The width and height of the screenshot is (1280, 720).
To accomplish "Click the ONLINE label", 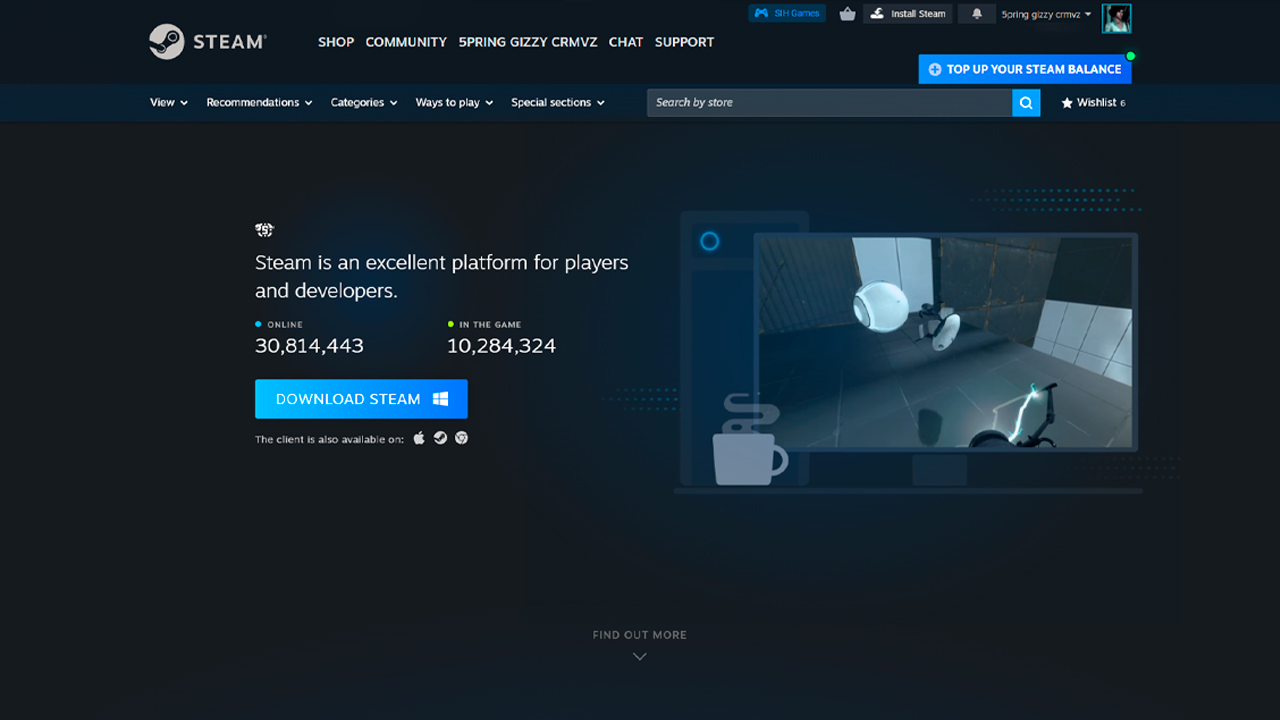I will (x=285, y=325).
